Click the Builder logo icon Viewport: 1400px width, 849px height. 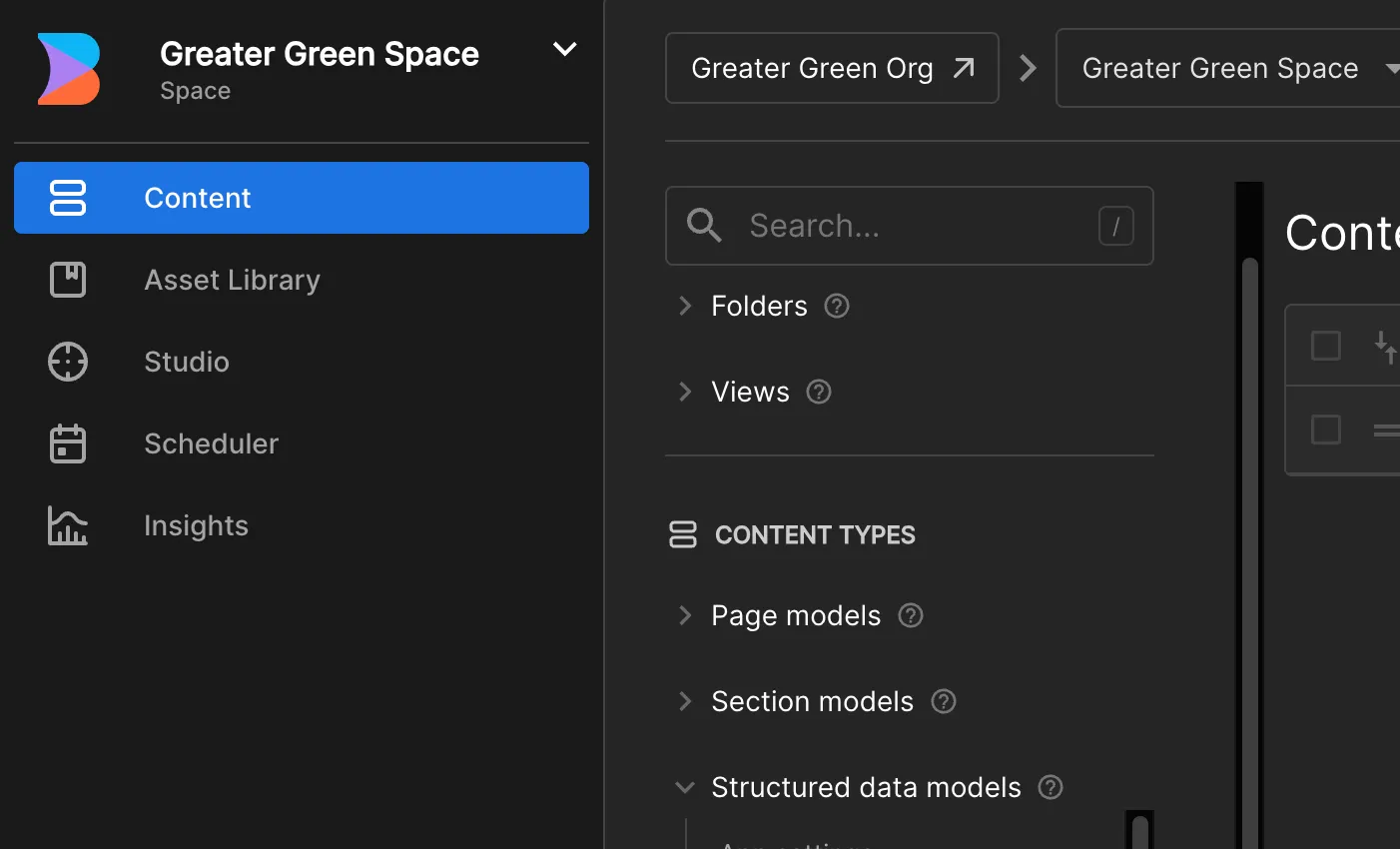69,69
